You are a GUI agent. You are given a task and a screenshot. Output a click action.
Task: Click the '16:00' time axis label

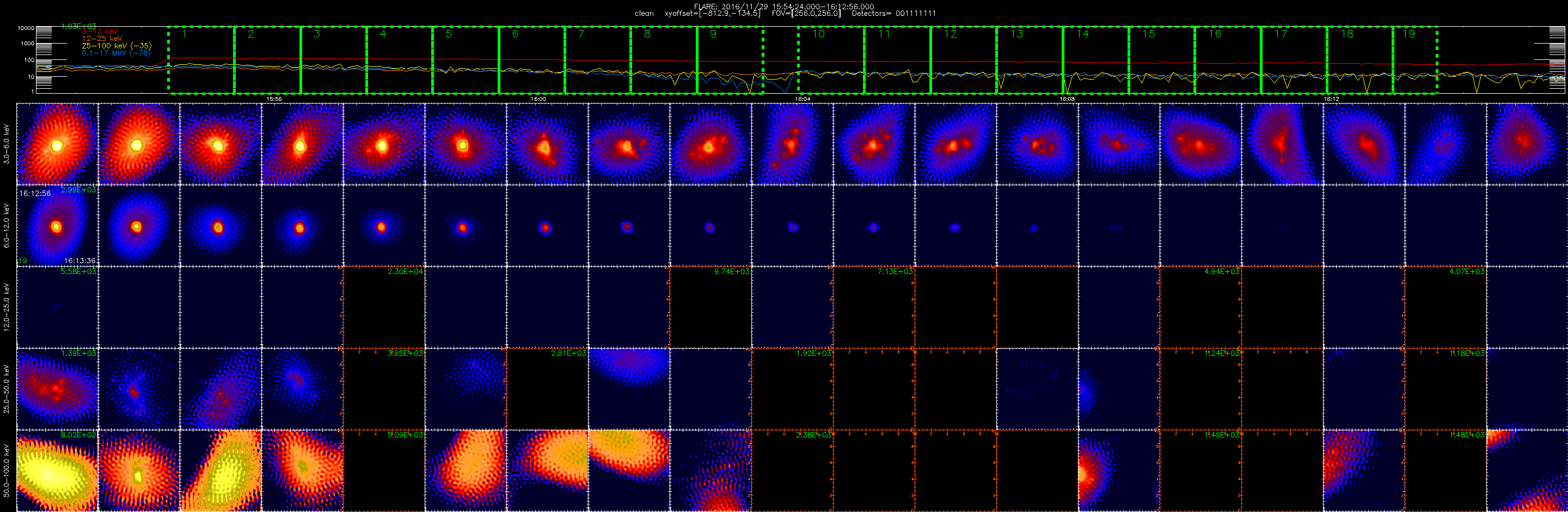coord(538,99)
